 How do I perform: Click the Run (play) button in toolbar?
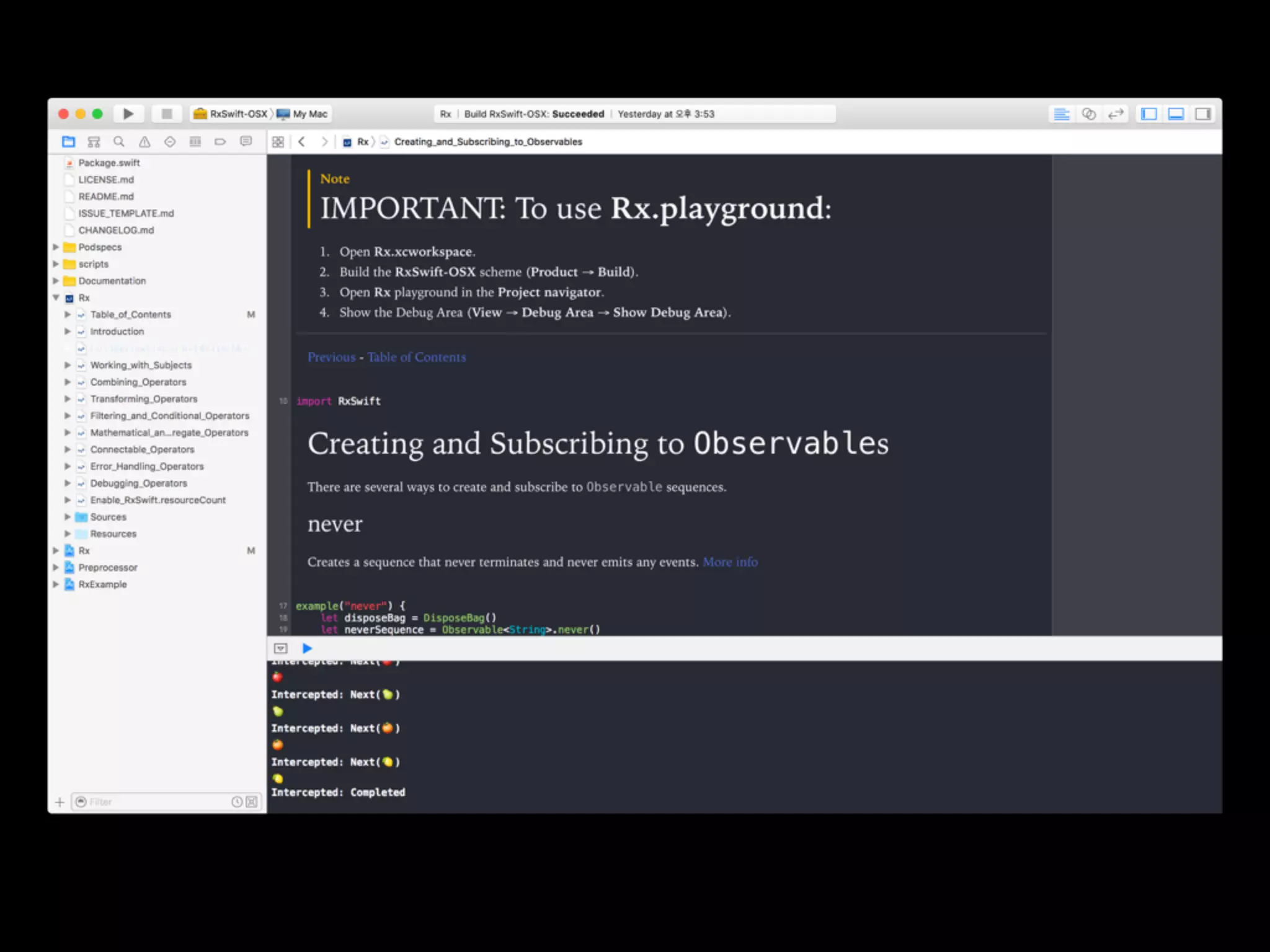coord(128,114)
